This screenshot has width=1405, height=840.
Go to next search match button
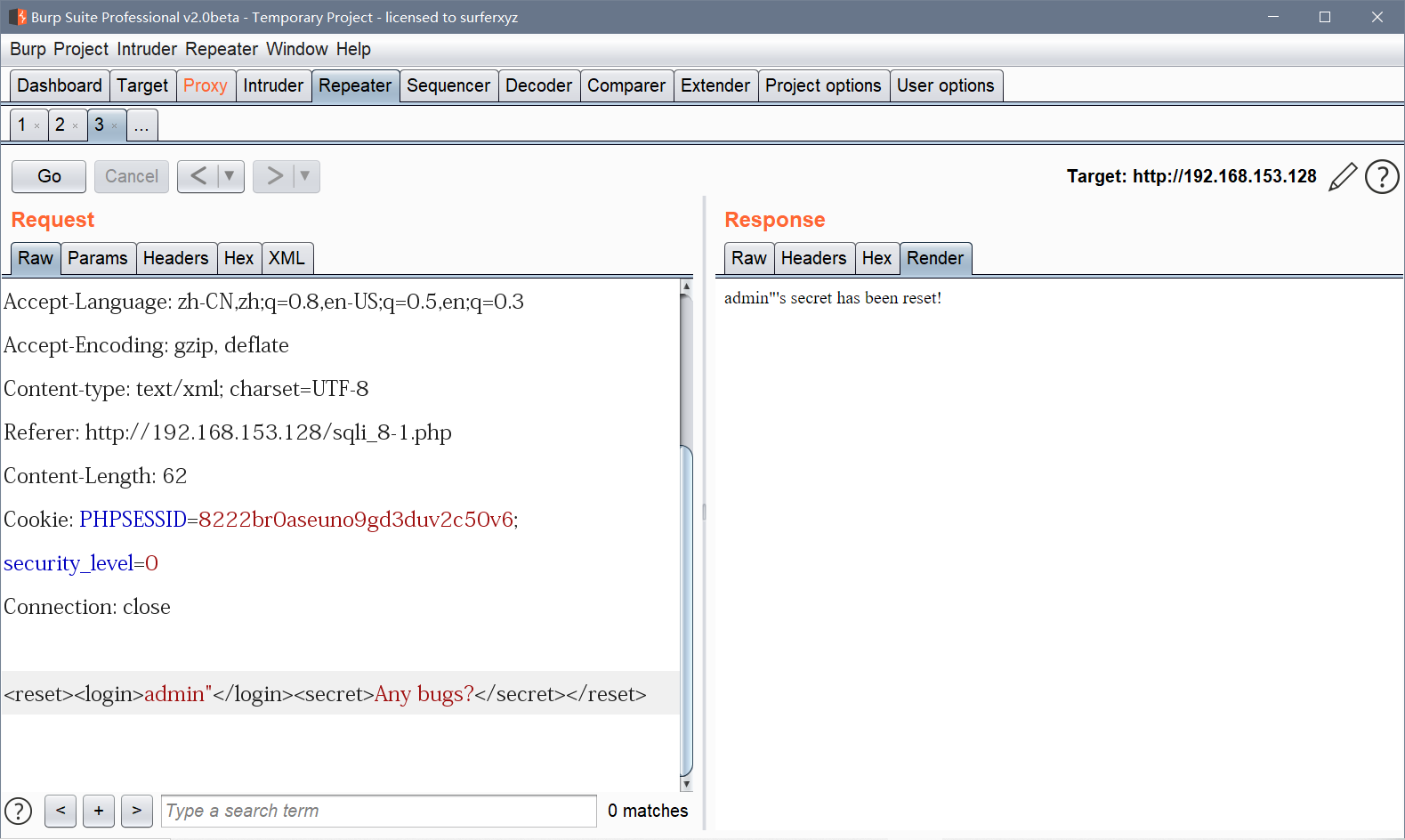(137, 811)
